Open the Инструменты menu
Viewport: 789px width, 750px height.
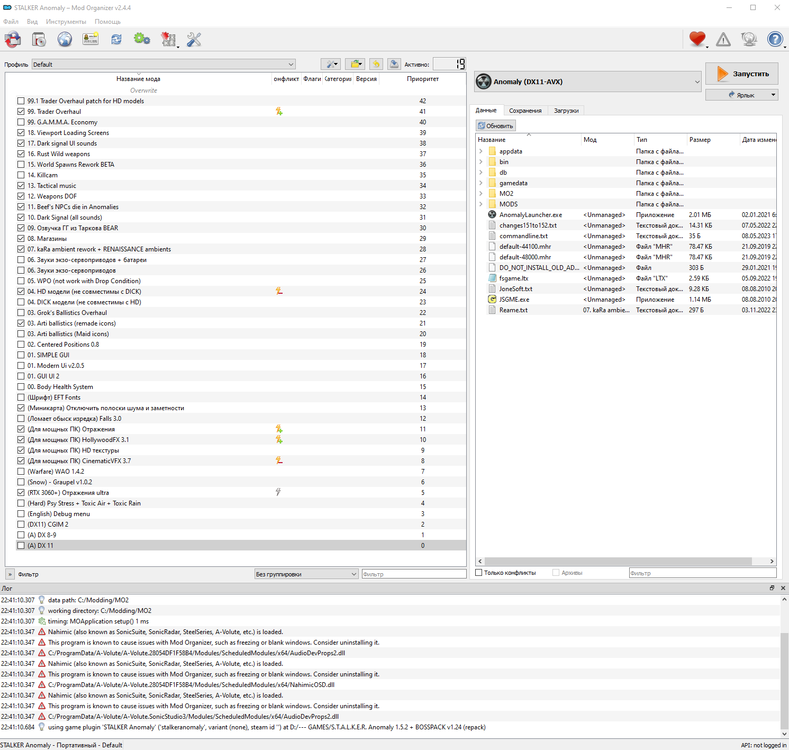(x=66, y=22)
